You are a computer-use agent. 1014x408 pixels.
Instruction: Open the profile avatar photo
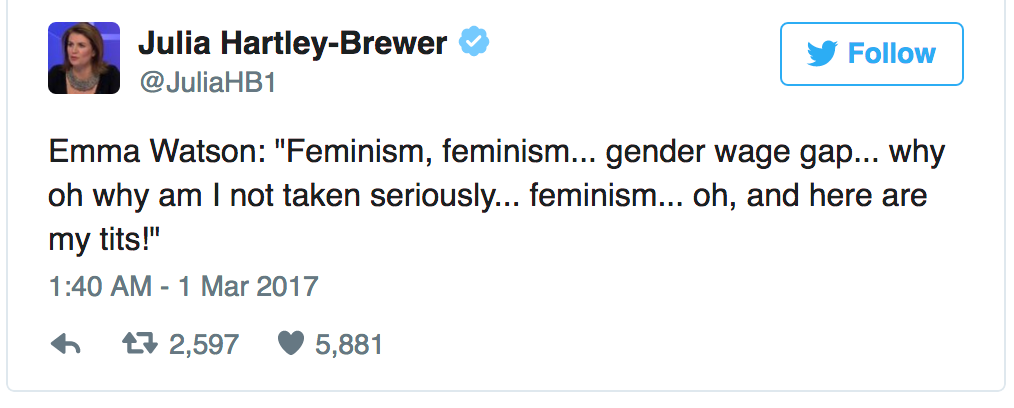tap(84, 57)
